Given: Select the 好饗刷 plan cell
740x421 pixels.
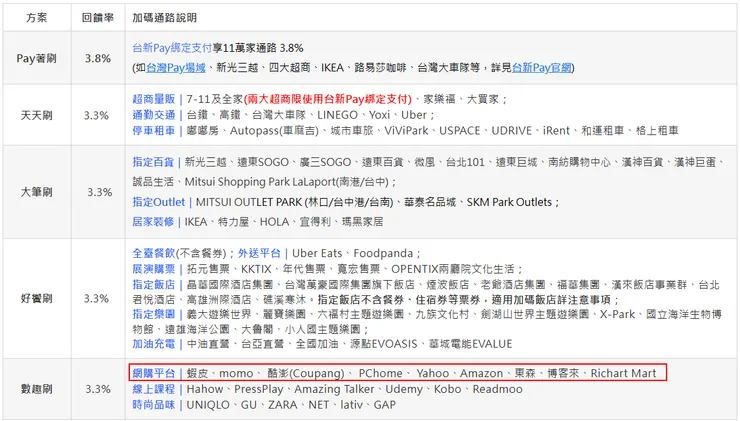Looking at the screenshot, I should (36, 298).
